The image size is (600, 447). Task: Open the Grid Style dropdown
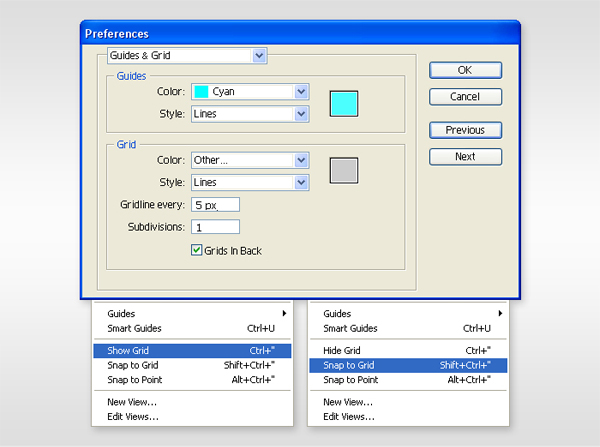coord(249,182)
